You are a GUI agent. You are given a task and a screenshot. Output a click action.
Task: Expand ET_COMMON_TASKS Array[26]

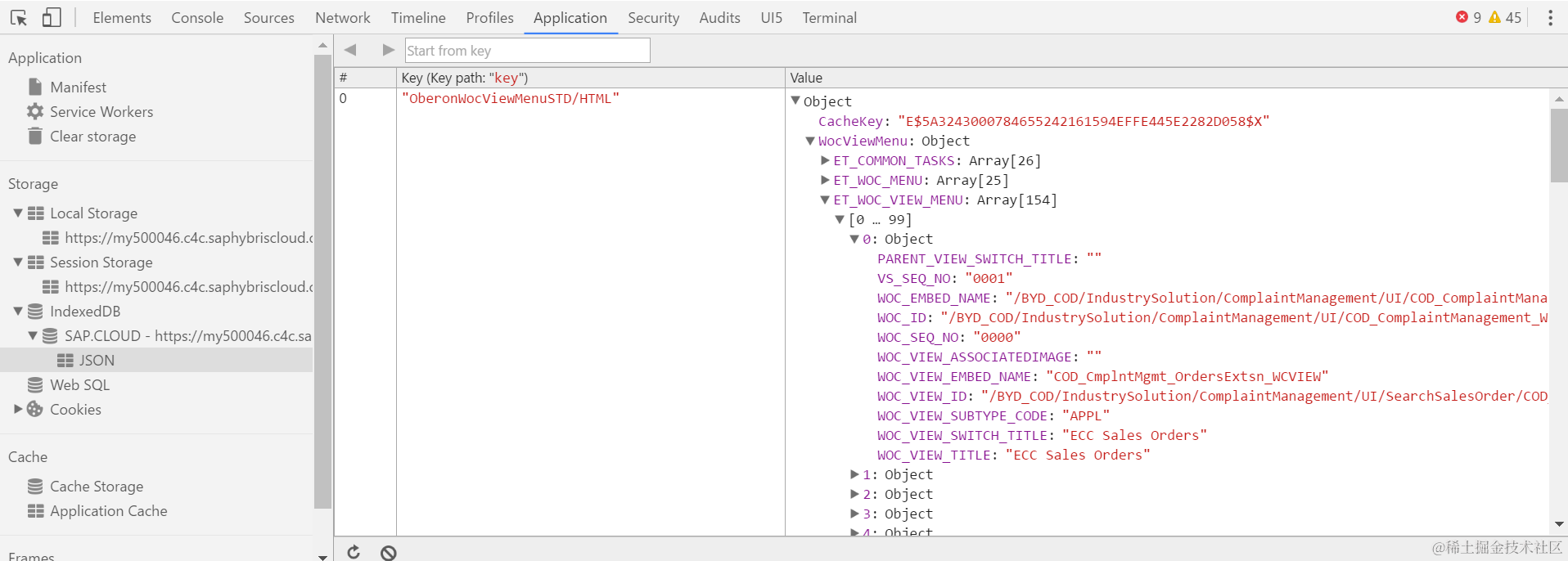[x=825, y=160]
